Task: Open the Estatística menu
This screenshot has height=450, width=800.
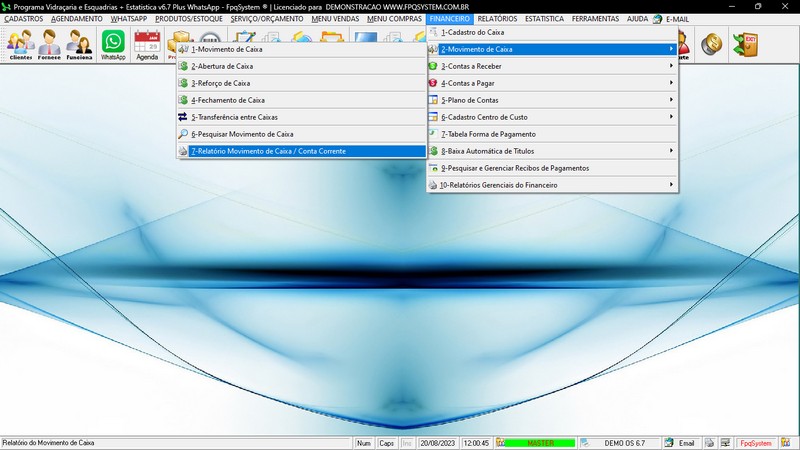Action: [x=545, y=19]
